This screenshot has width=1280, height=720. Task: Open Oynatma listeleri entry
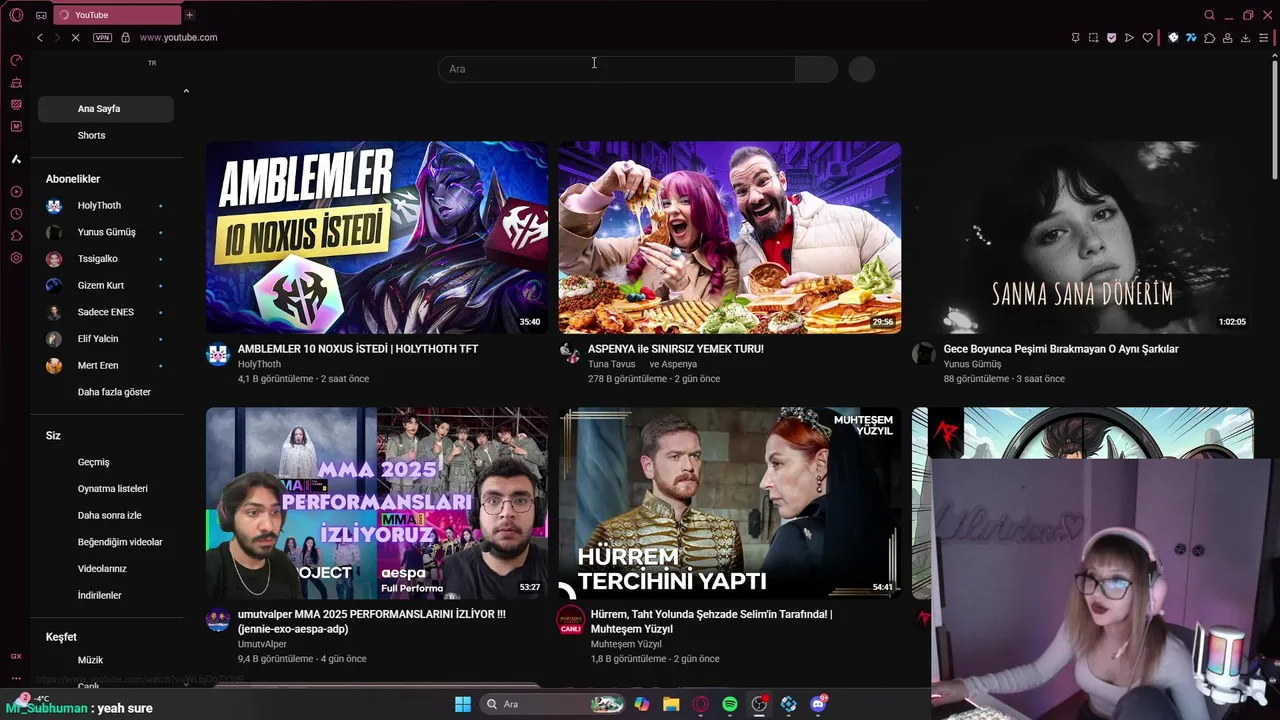(x=106, y=489)
